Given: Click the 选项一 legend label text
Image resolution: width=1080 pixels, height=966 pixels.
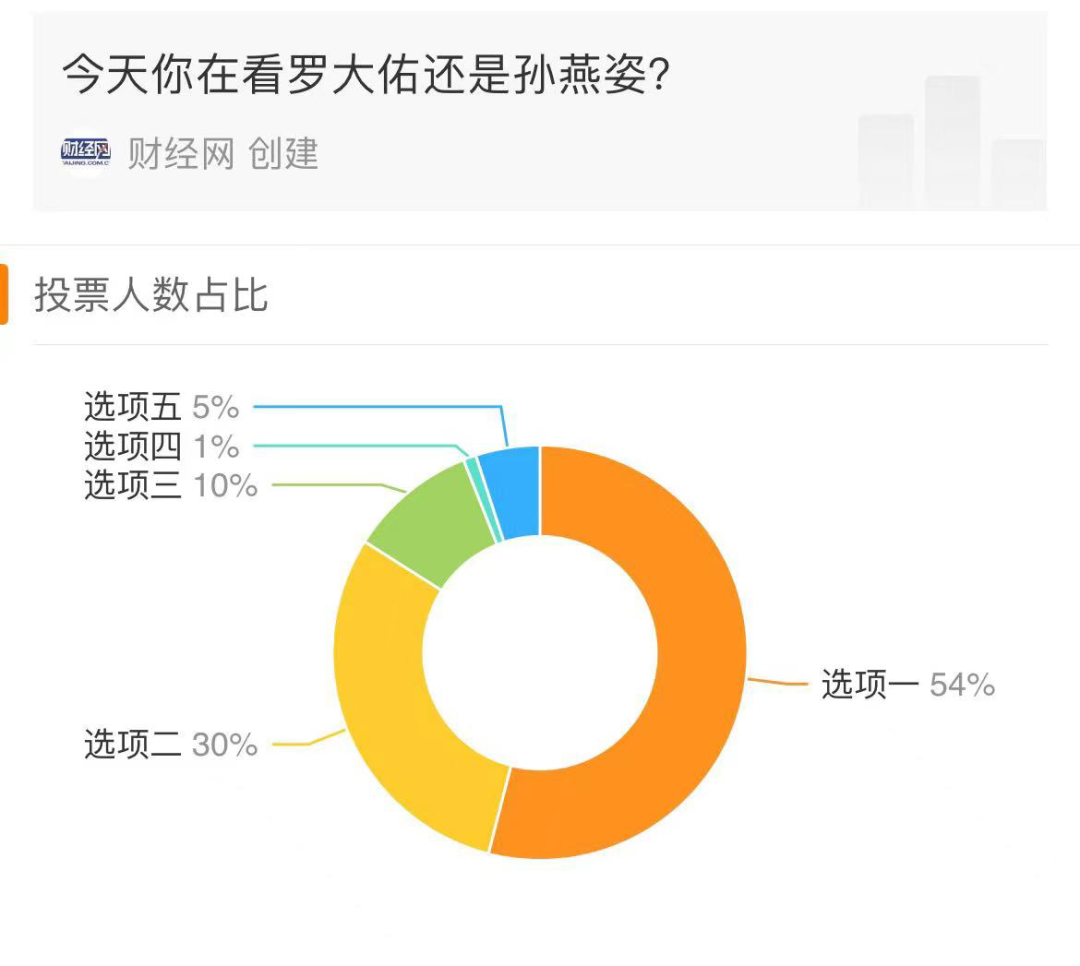Looking at the screenshot, I should click(870, 684).
